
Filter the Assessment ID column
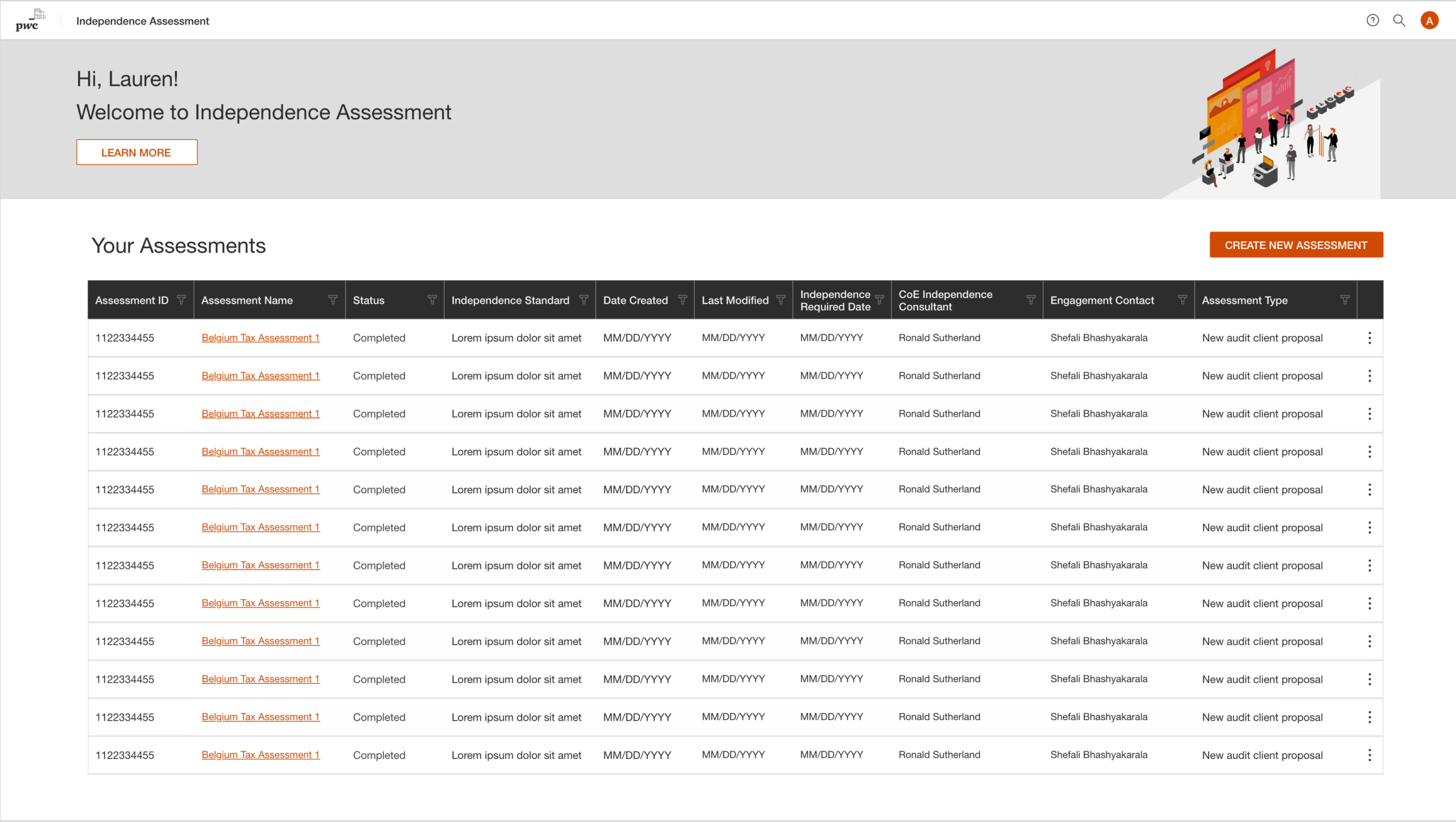pos(181,300)
